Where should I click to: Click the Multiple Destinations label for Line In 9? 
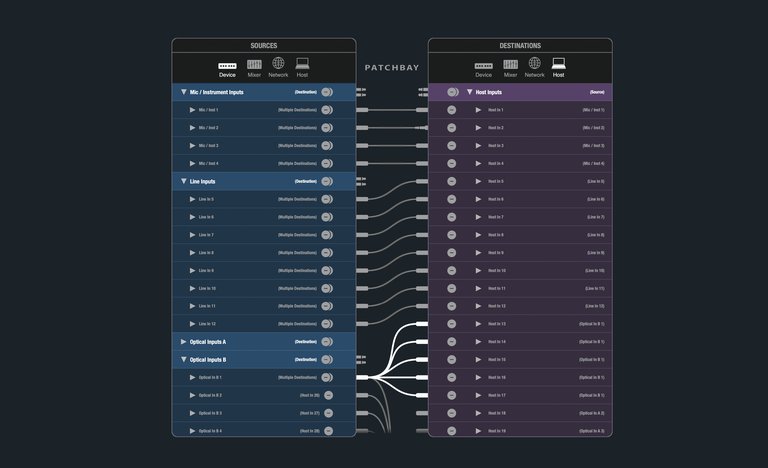297,270
